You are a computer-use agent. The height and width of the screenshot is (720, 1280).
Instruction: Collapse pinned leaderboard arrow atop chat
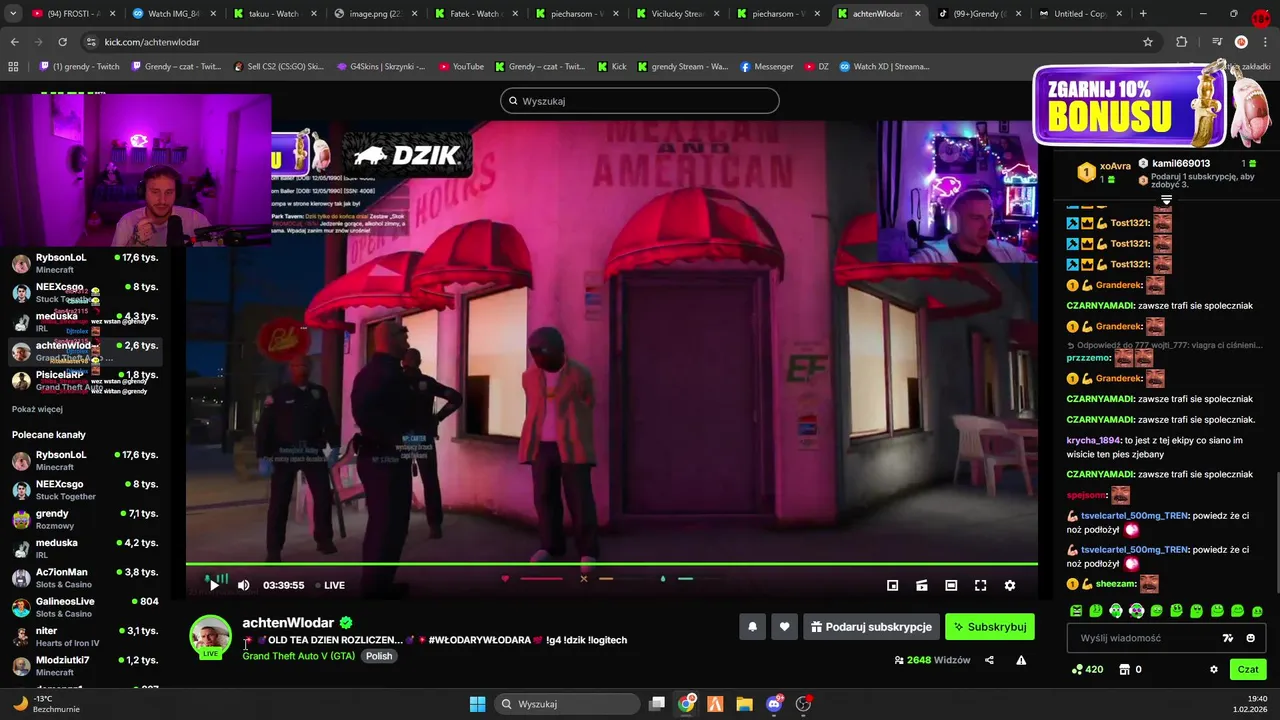(1166, 201)
